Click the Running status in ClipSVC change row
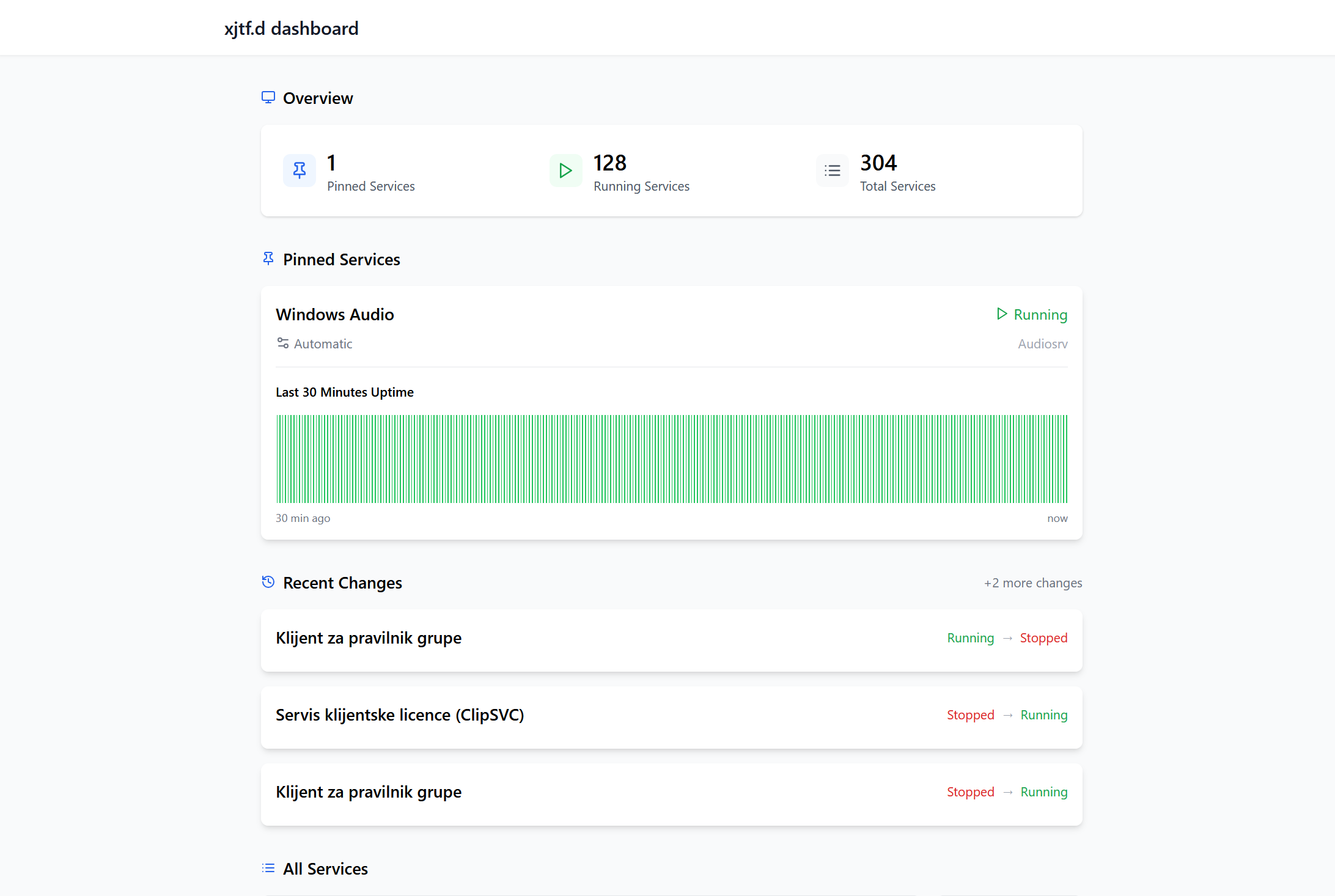 [1044, 715]
